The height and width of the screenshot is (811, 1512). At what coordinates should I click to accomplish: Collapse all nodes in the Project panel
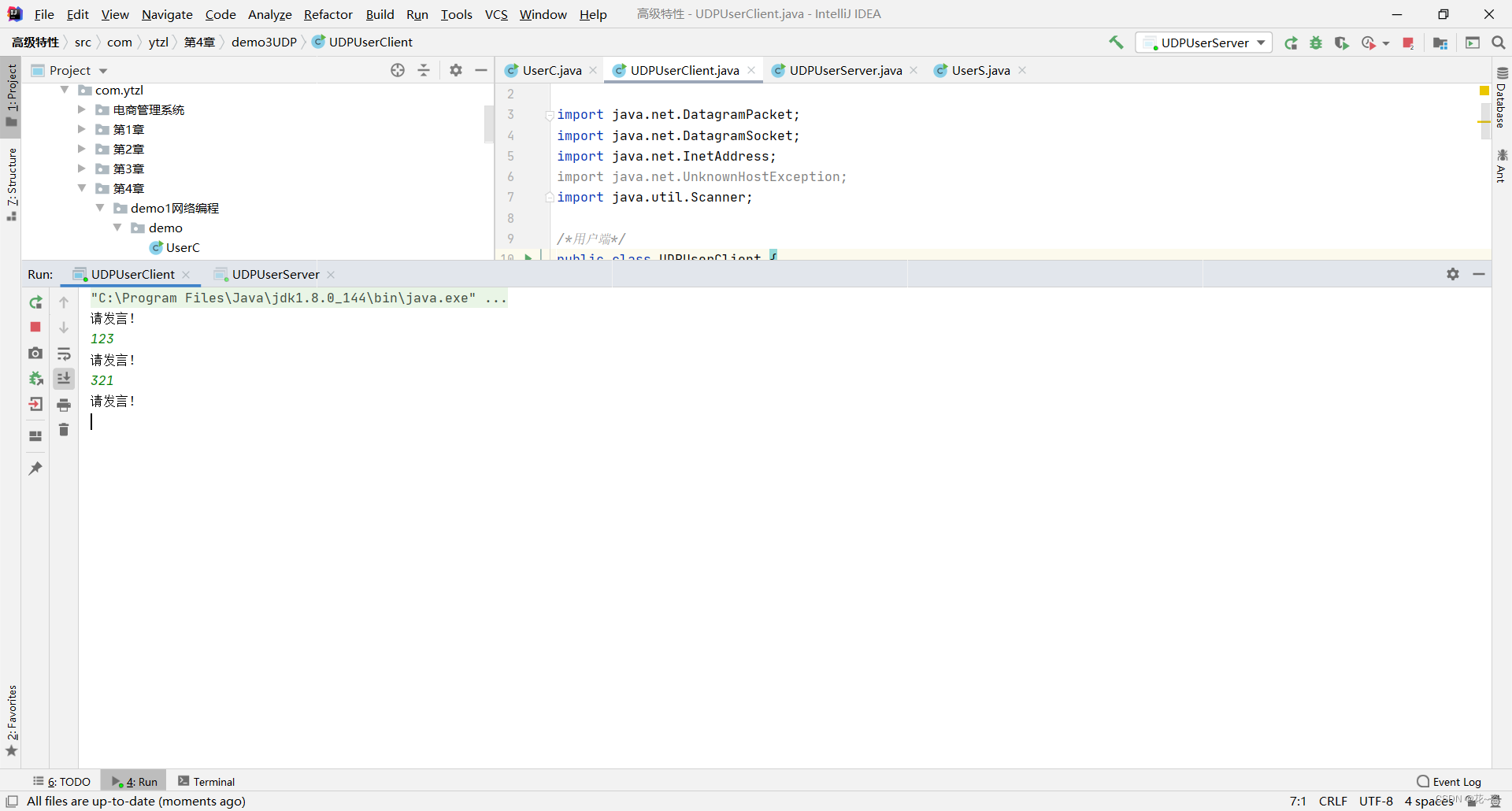424,70
